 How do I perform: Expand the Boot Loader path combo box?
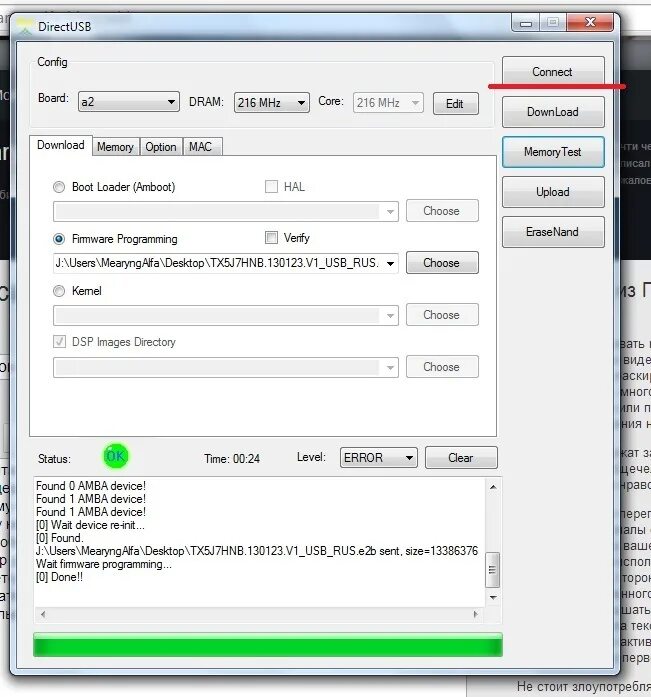(x=390, y=212)
